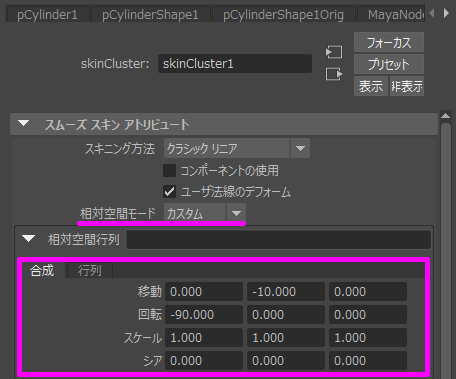Click the 相対空間行列 empty field
The image size is (456, 379).
click(278, 239)
